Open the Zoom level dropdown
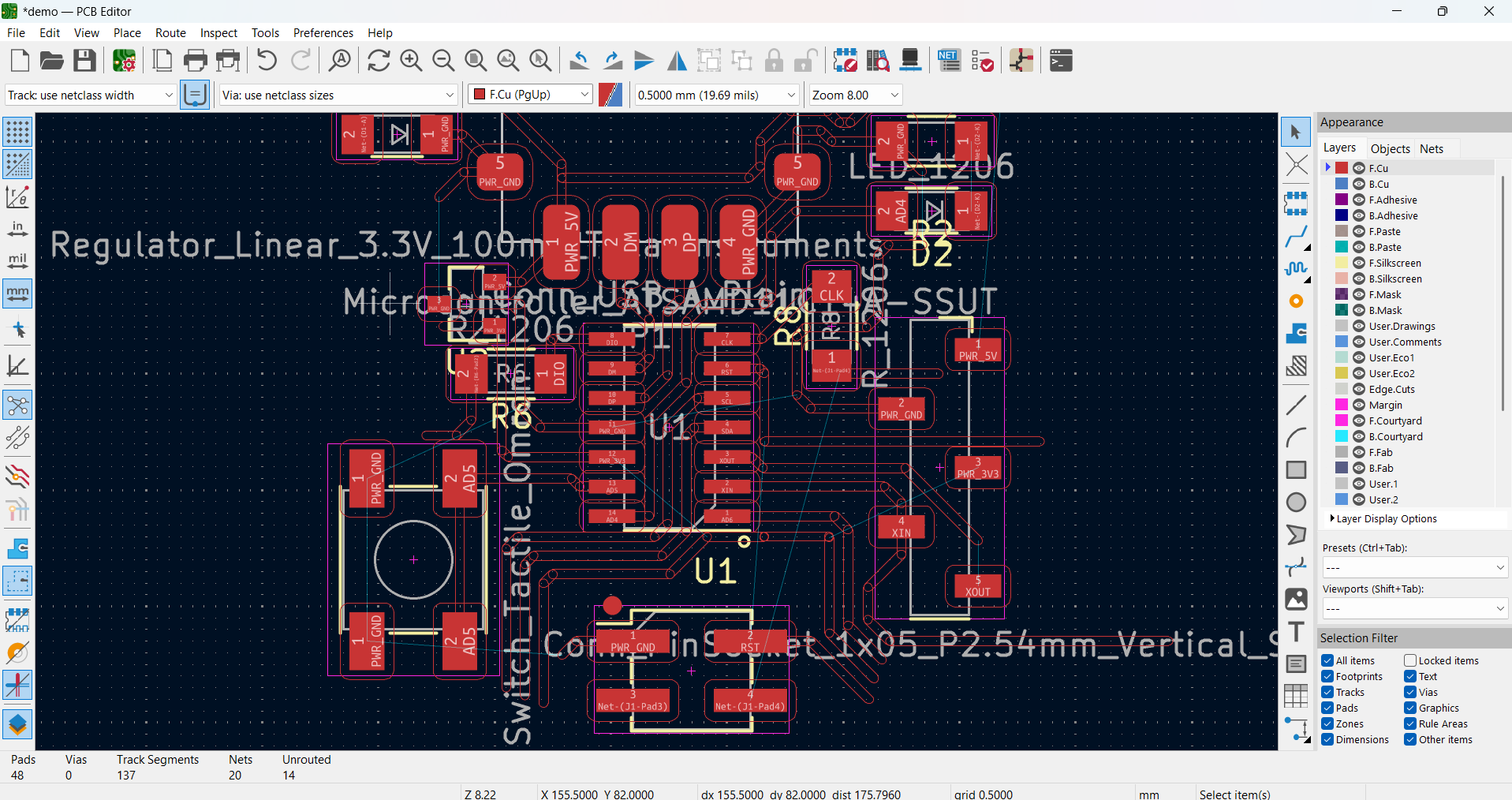Screen dimensions: 1512x800 point(856,95)
